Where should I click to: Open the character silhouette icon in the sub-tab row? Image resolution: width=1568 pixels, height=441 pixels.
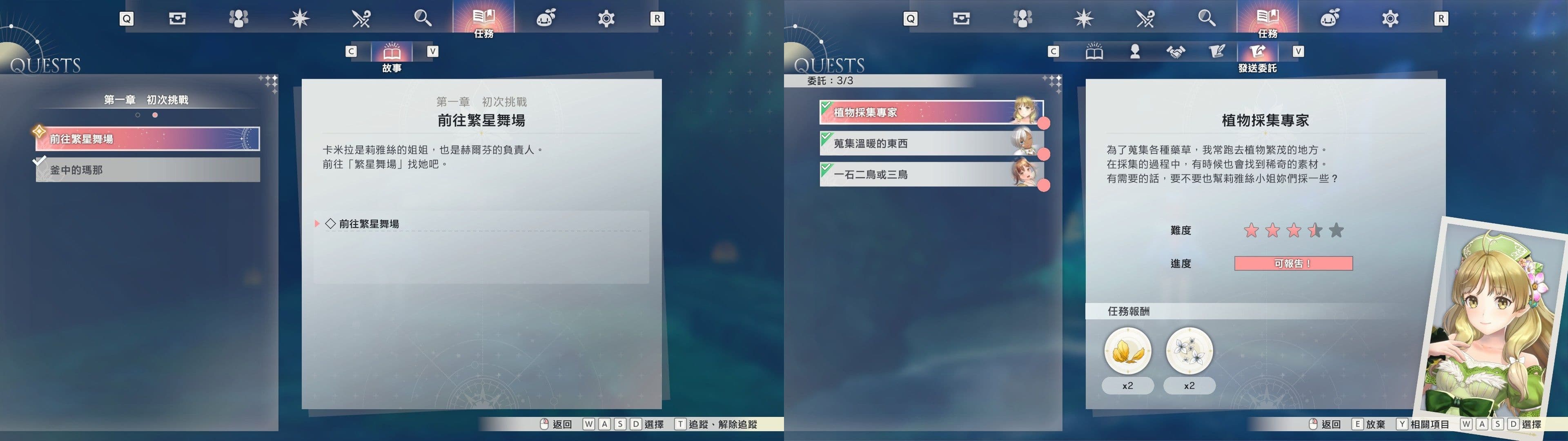(1134, 52)
